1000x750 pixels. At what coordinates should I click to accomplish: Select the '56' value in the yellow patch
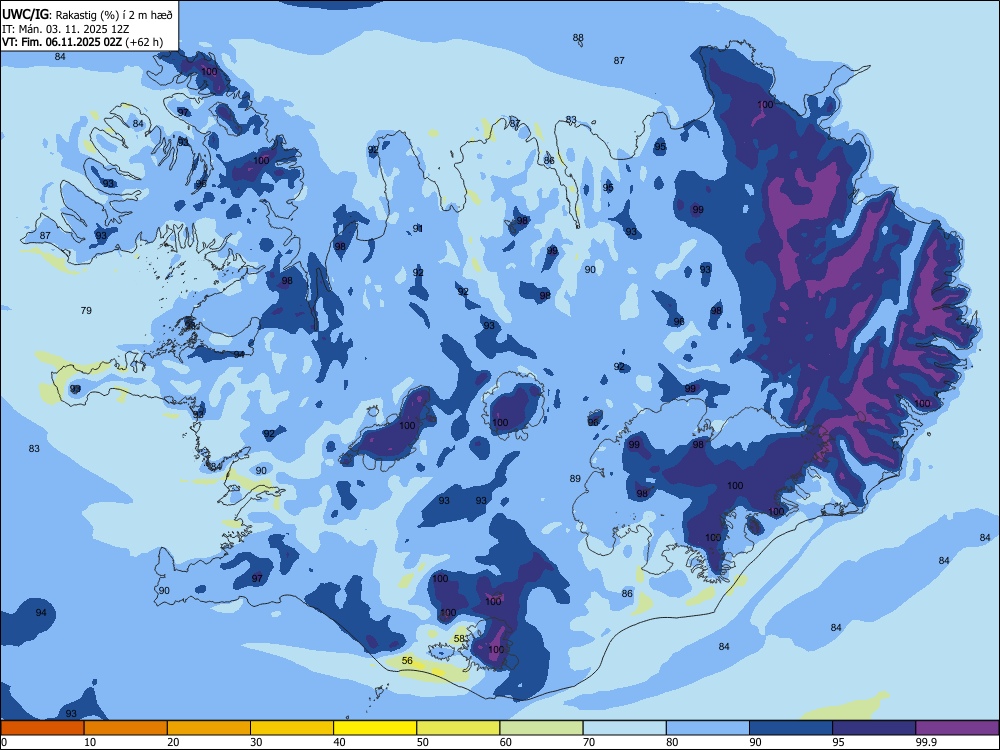pyautogui.click(x=407, y=661)
